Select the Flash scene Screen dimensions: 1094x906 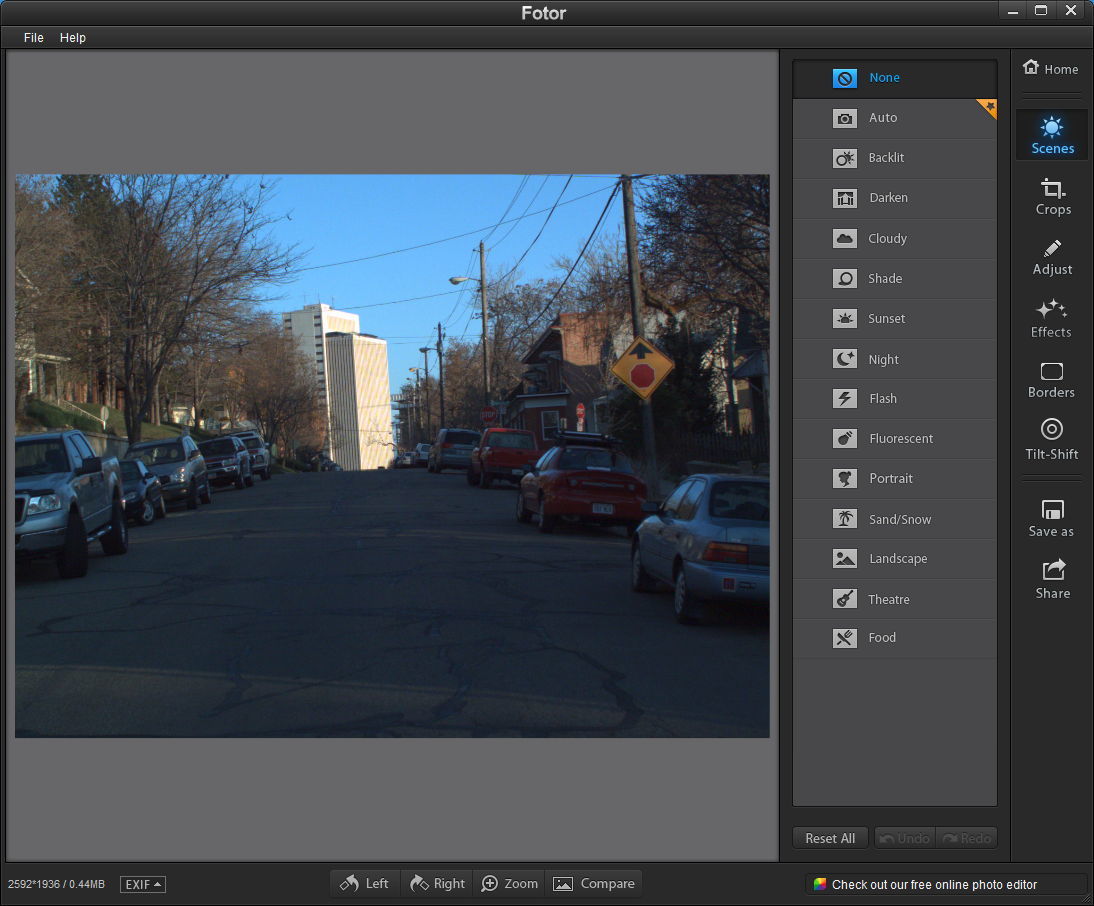pos(894,399)
